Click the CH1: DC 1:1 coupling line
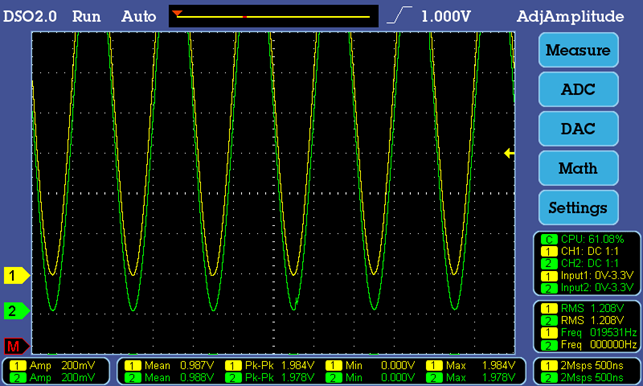This screenshot has height=386, width=643. point(580,251)
